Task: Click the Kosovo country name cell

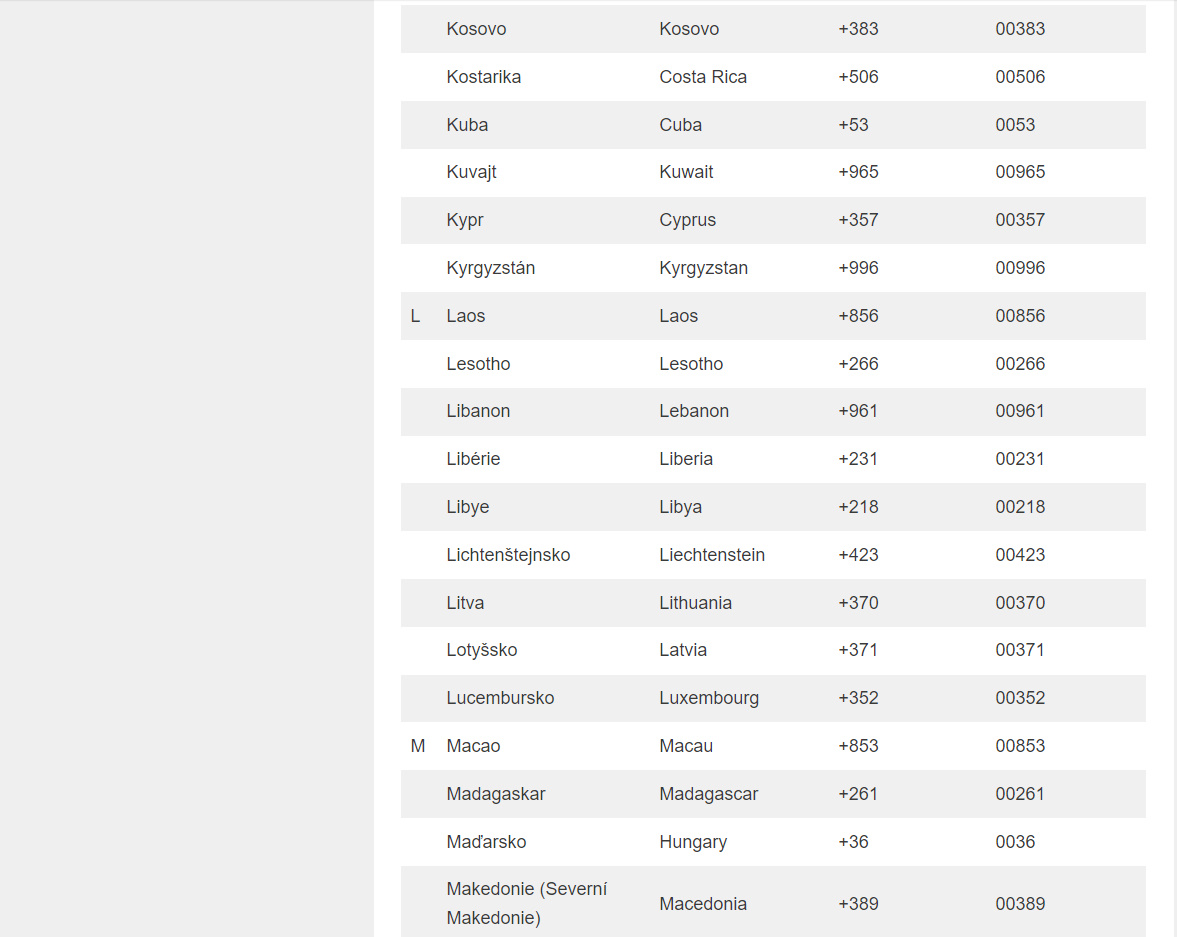Action: point(476,29)
